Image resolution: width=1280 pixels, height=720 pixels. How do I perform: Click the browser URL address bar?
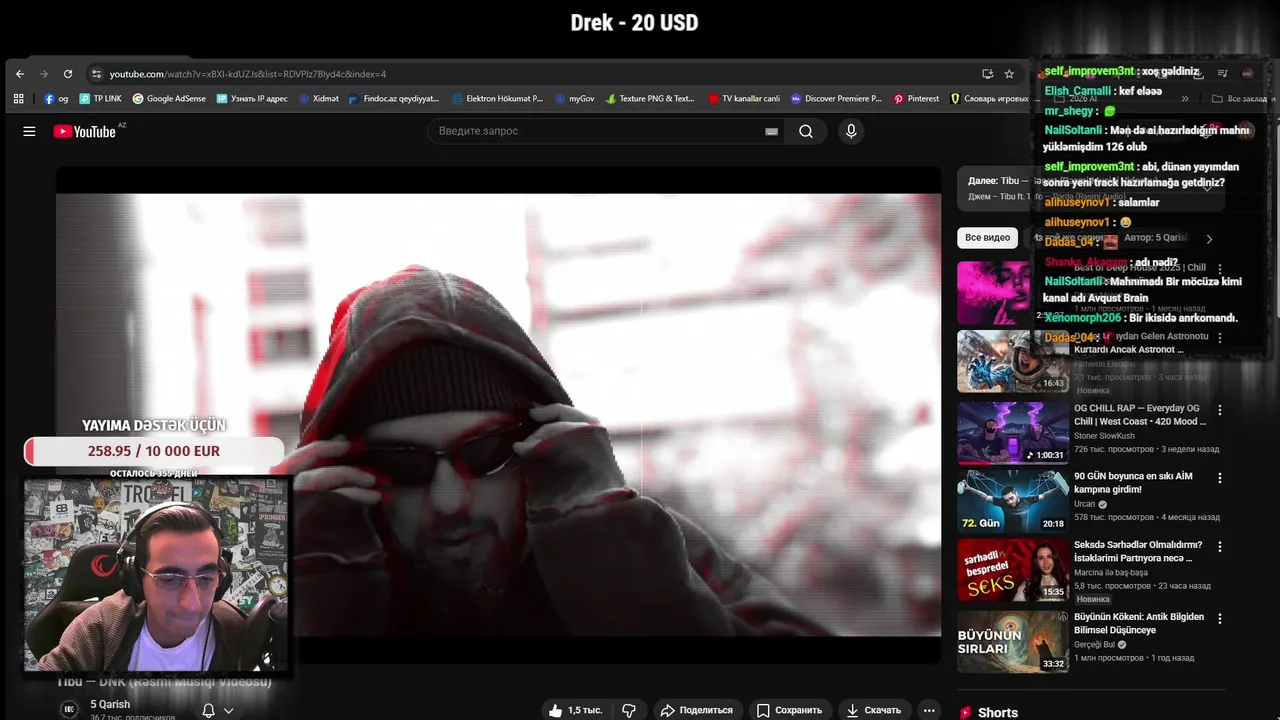point(540,74)
